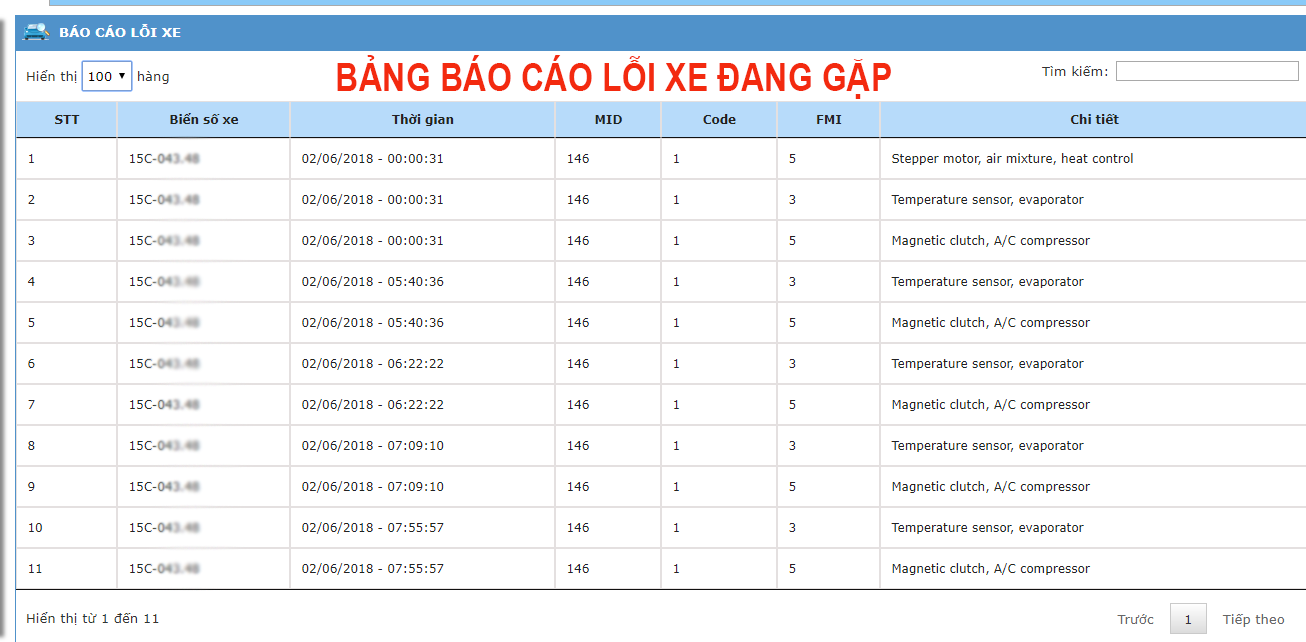Click row 6 detail 'Temperature sensor, evaporator'

(x=987, y=364)
